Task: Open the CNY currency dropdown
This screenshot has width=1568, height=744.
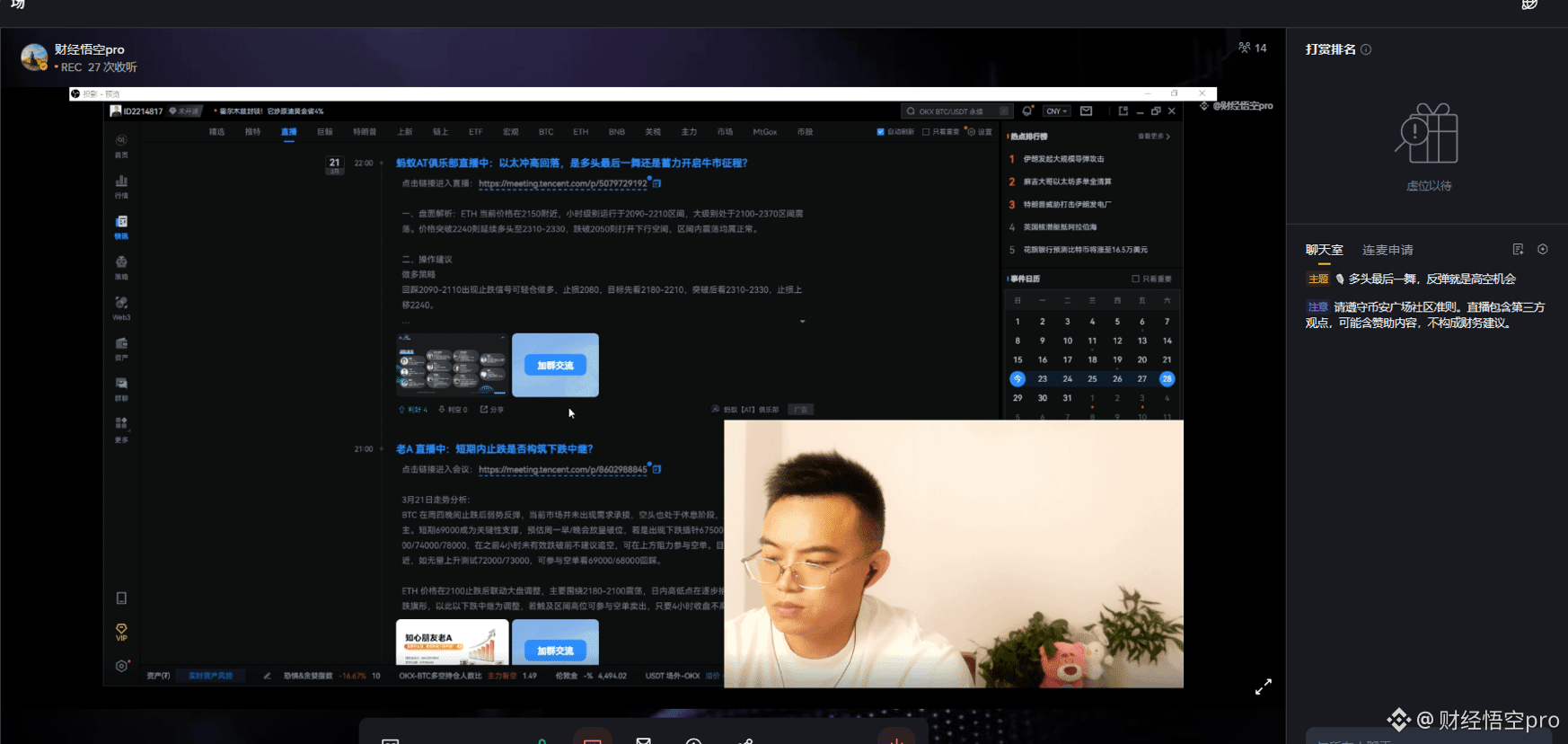Action: tap(1057, 111)
